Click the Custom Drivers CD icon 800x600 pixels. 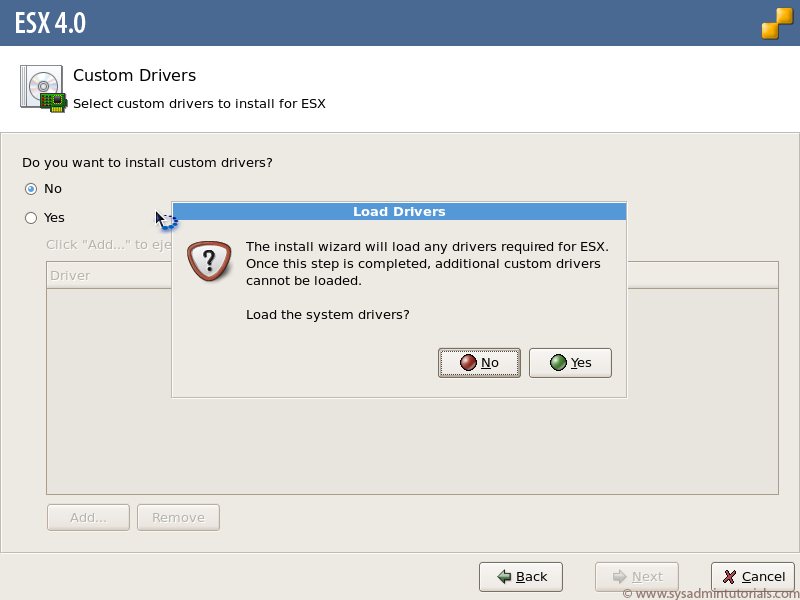41,88
